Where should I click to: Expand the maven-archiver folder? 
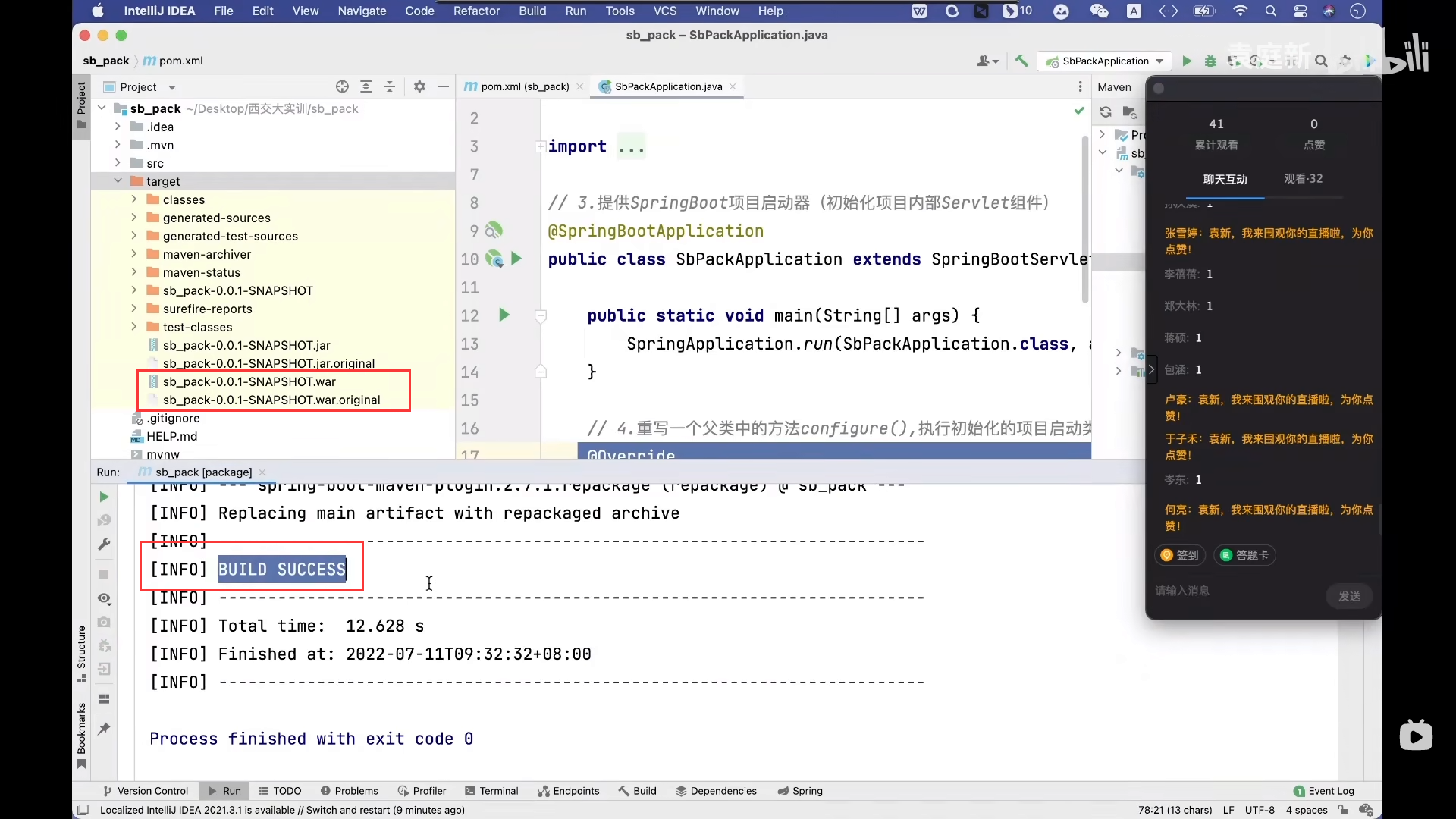pyautogui.click(x=134, y=254)
